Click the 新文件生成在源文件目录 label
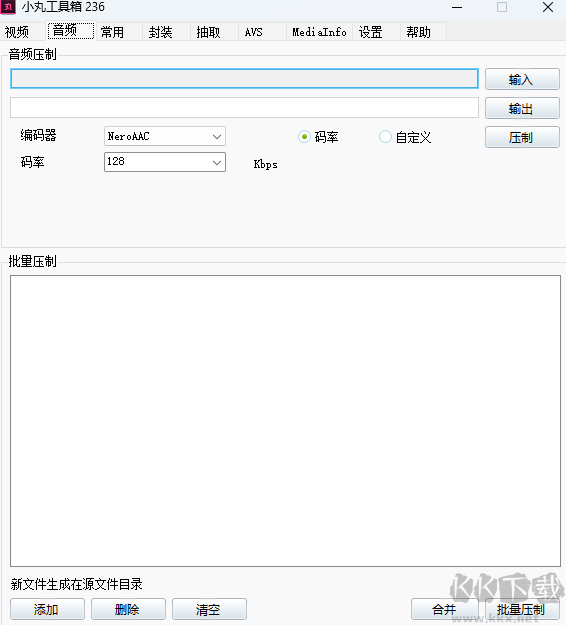This screenshot has height=625, width=566. click(77, 584)
